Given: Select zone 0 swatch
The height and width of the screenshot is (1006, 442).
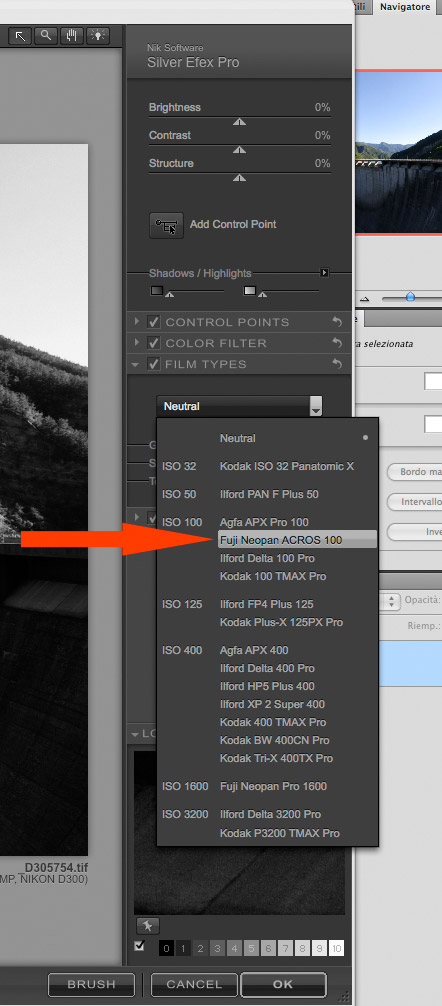Looking at the screenshot, I should coord(166,948).
